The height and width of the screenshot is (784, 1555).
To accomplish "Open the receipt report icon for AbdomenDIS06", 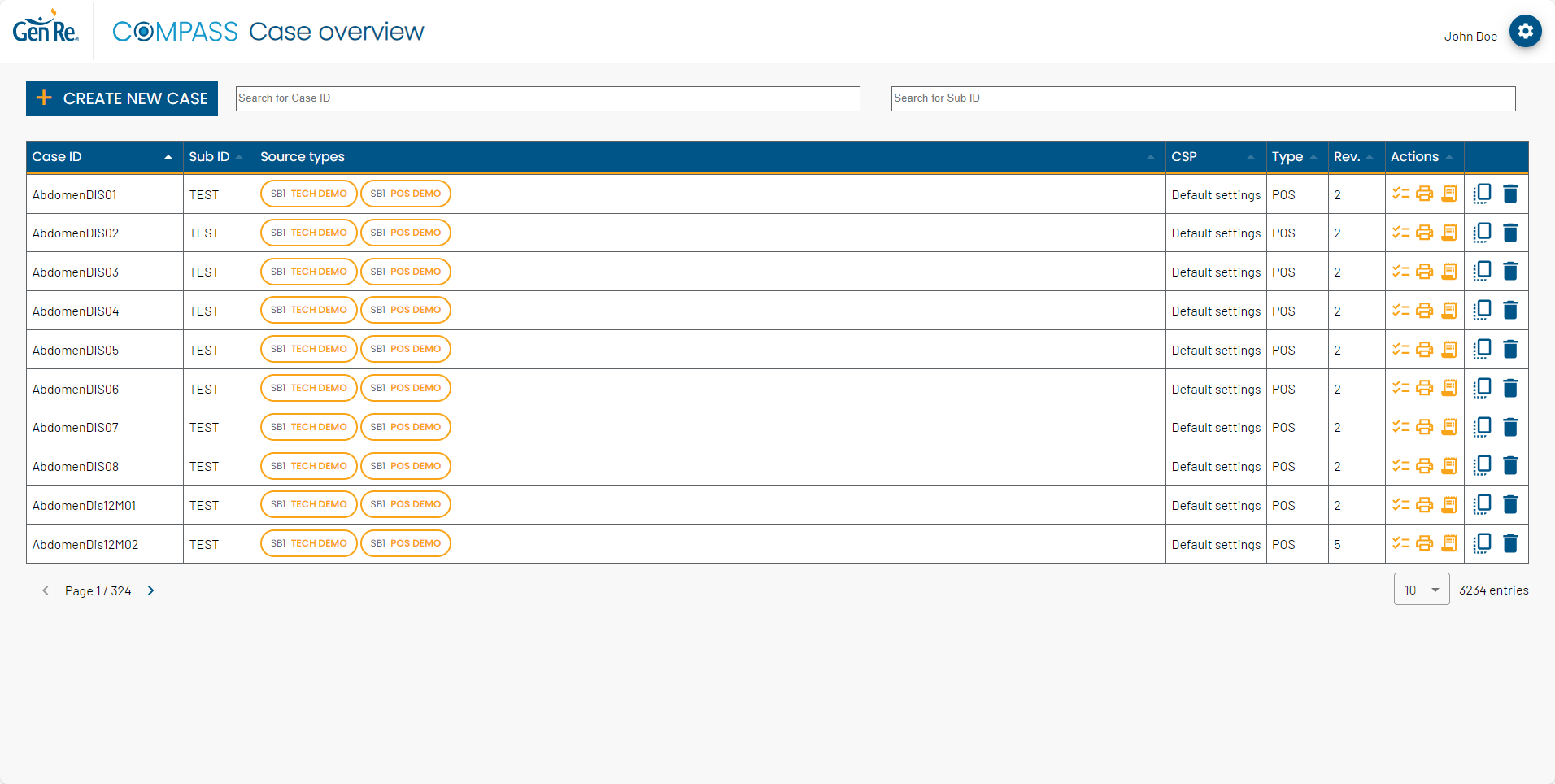I will pos(1448,388).
